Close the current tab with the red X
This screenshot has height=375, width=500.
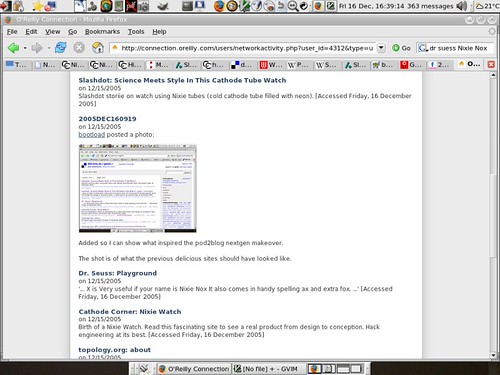(491, 65)
